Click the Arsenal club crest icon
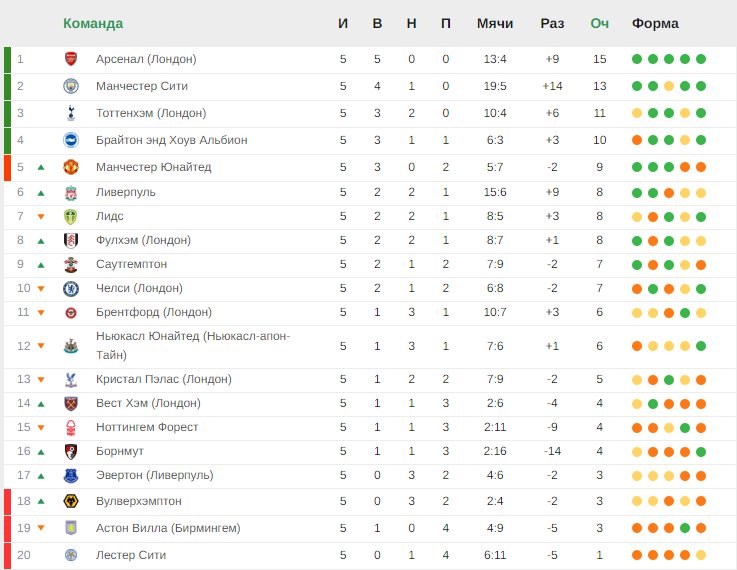737x570 pixels. [71, 59]
